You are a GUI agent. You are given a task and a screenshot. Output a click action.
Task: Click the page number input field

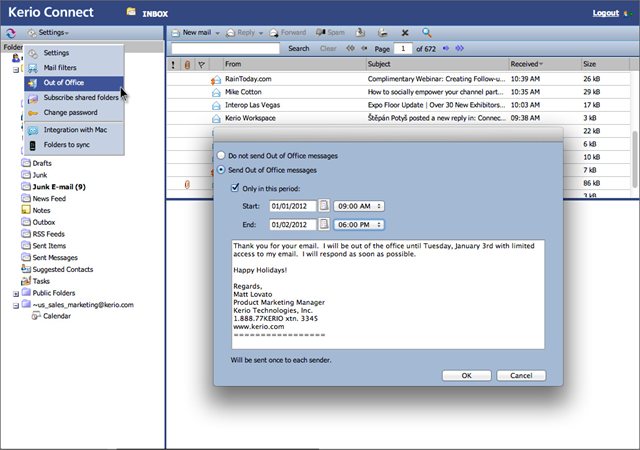(x=403, y=48)
